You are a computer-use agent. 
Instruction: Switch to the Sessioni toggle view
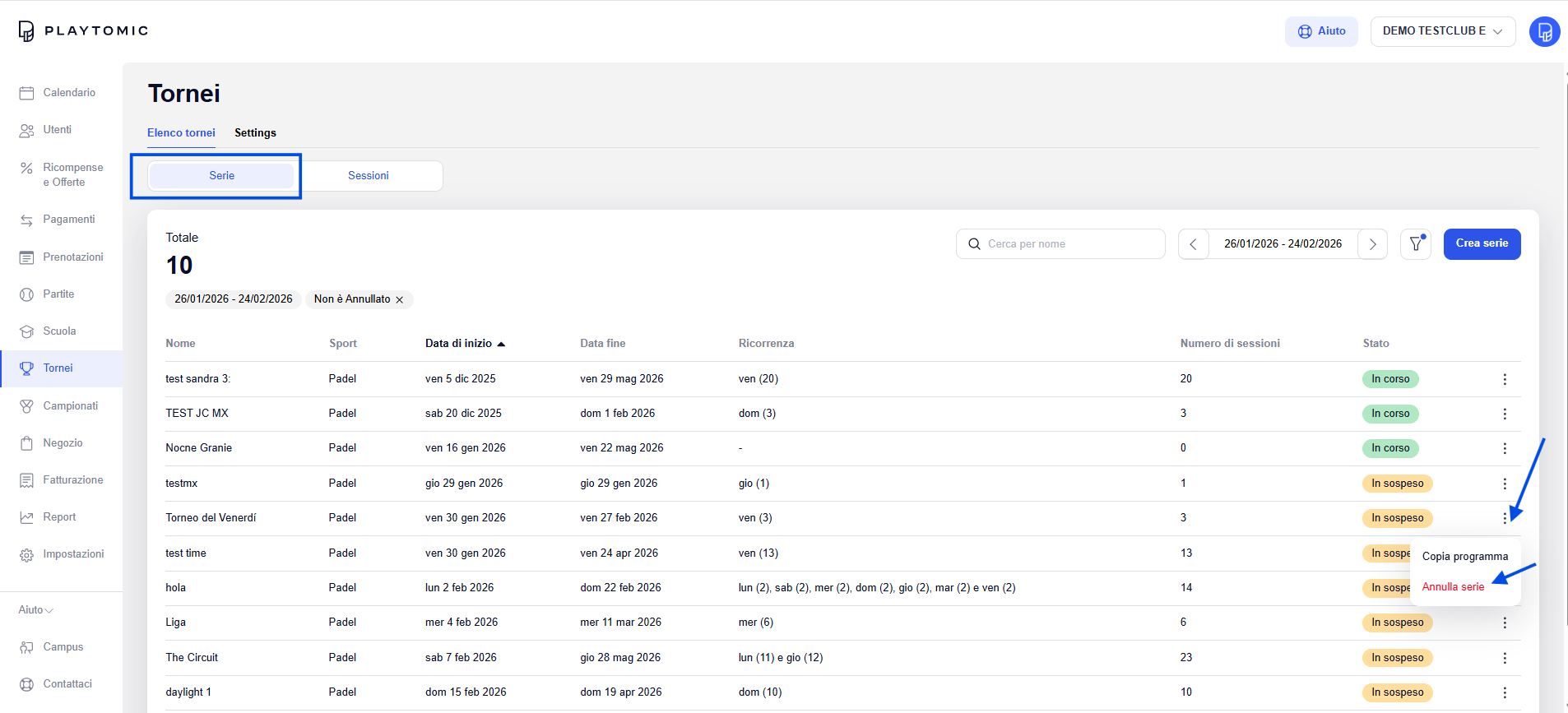click(x=368, y=176)
